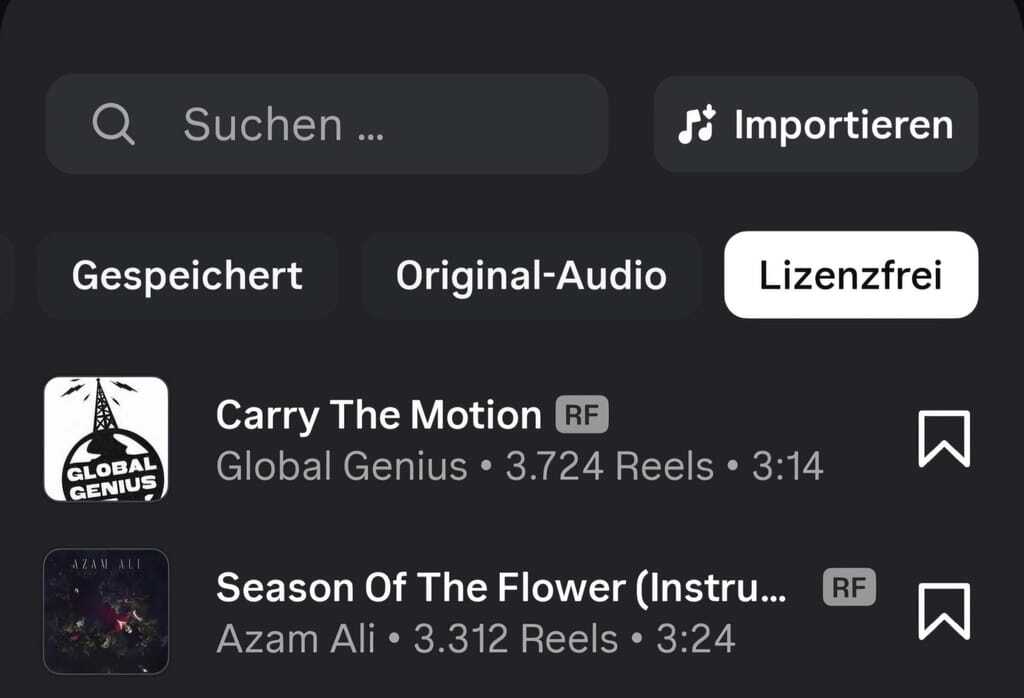Select the track Carry The Motion
This screenshot has width=1024, height=698.
[x=378, y=414]
